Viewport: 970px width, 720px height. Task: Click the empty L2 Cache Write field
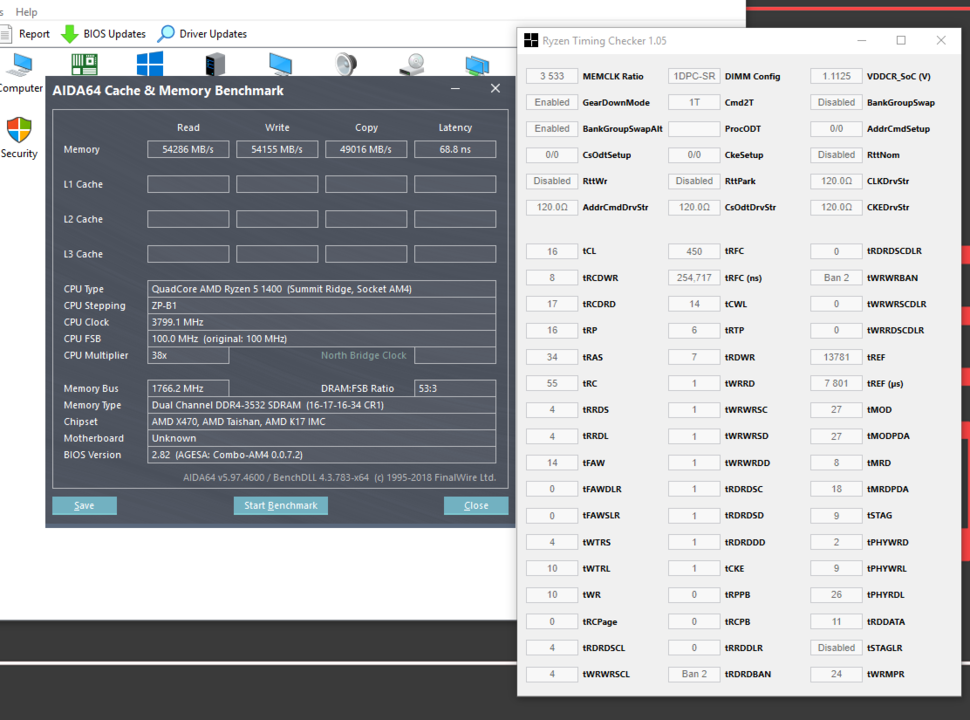(277, 219)
